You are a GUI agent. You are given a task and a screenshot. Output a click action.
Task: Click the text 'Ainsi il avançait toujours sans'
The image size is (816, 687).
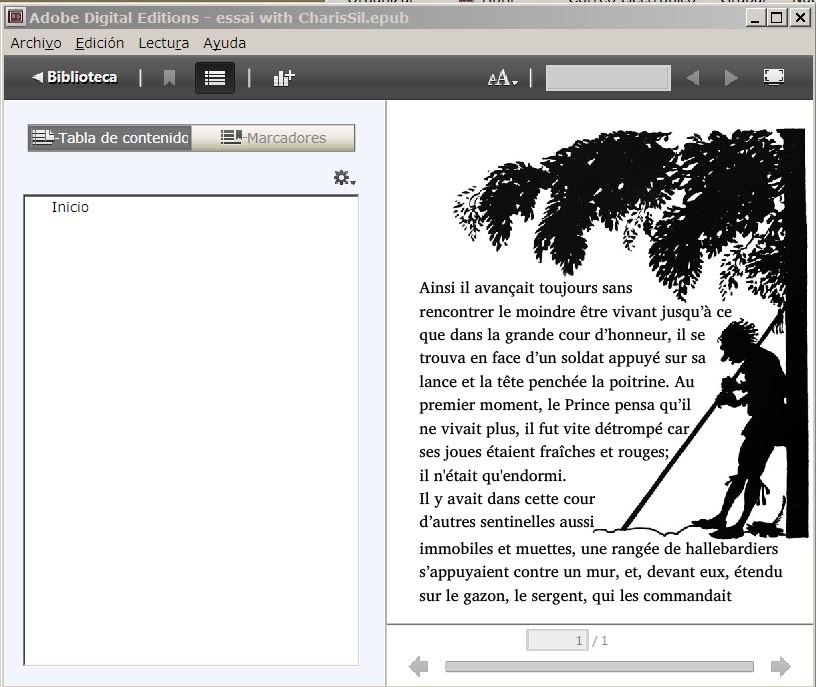click(526, 288)
